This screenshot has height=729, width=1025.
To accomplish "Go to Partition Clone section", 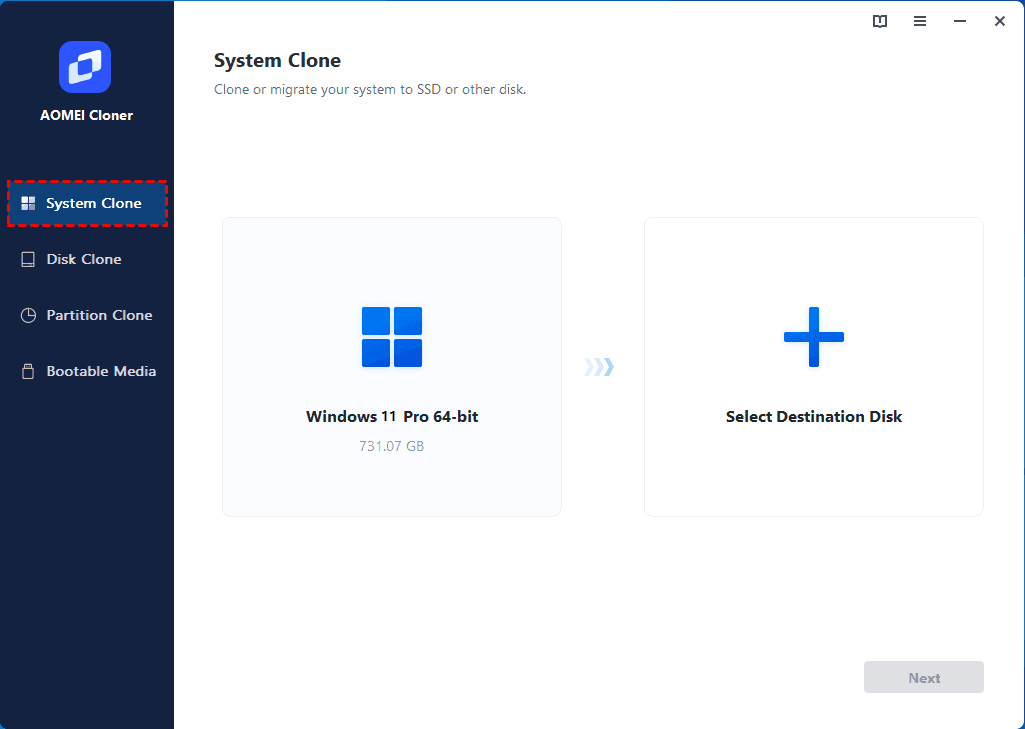I will (x=87, y=315).
